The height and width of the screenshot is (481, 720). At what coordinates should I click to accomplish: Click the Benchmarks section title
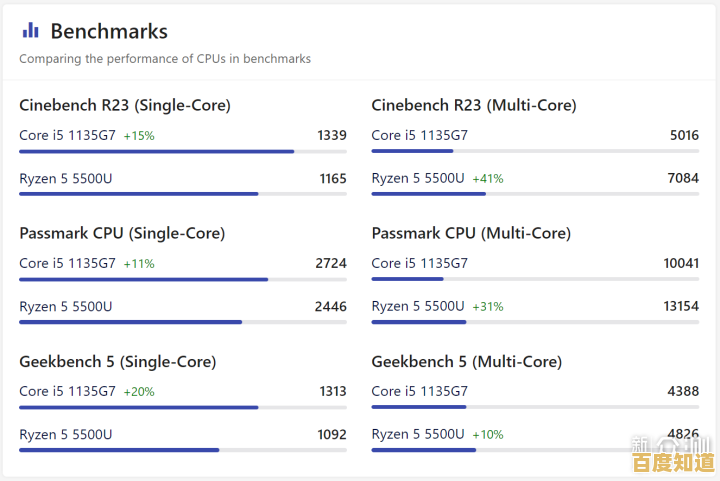109,31
